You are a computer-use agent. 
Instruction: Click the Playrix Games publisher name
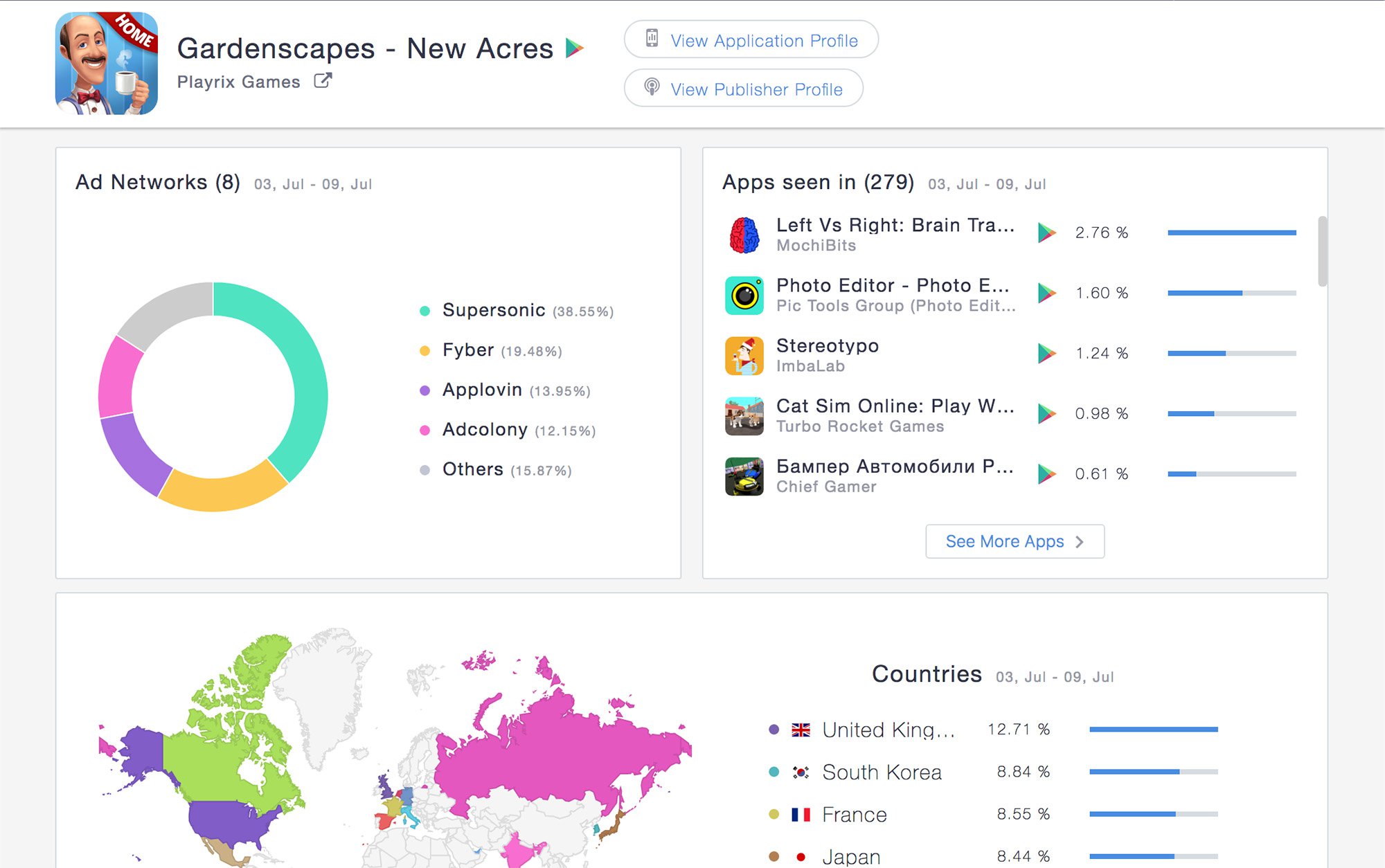[x=239, y=82]
